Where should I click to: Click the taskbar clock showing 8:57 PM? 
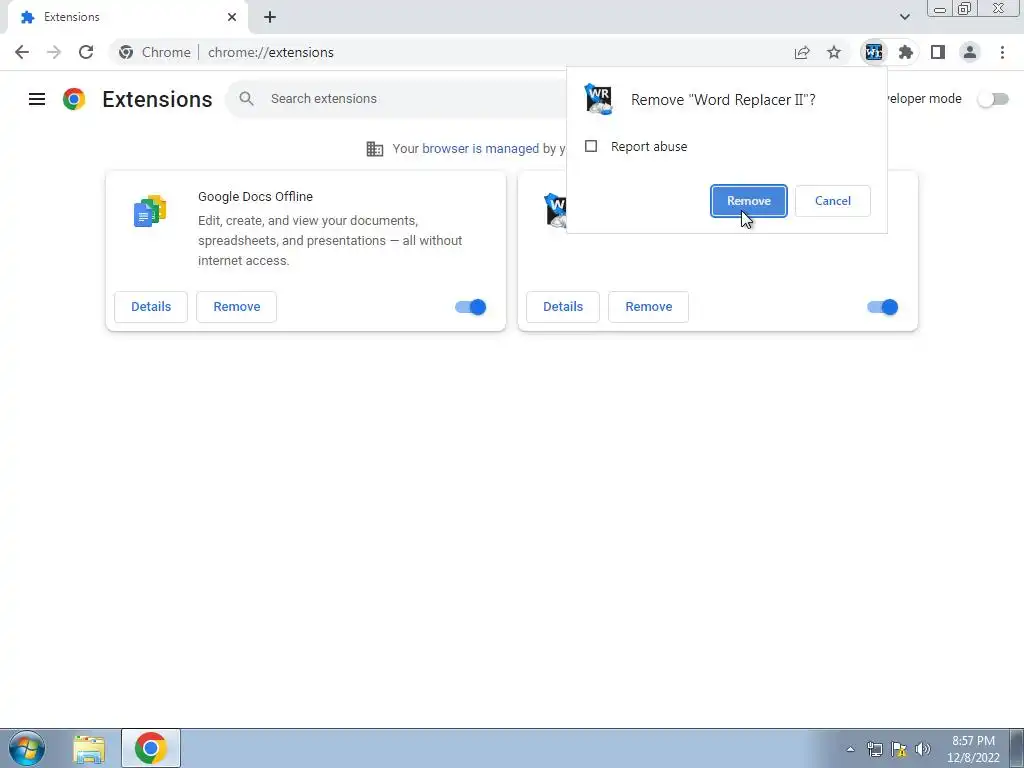tap(973, 749)
